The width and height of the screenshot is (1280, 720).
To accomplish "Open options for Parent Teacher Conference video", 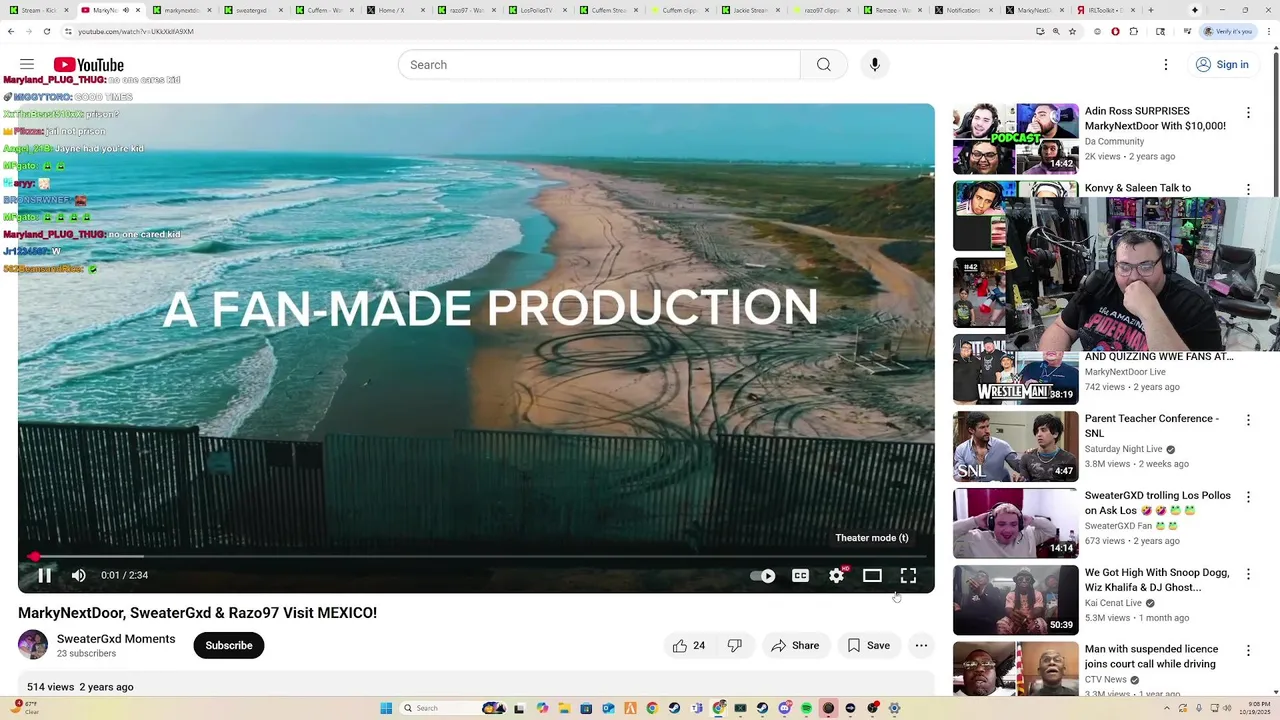I will click(1248, 420).
